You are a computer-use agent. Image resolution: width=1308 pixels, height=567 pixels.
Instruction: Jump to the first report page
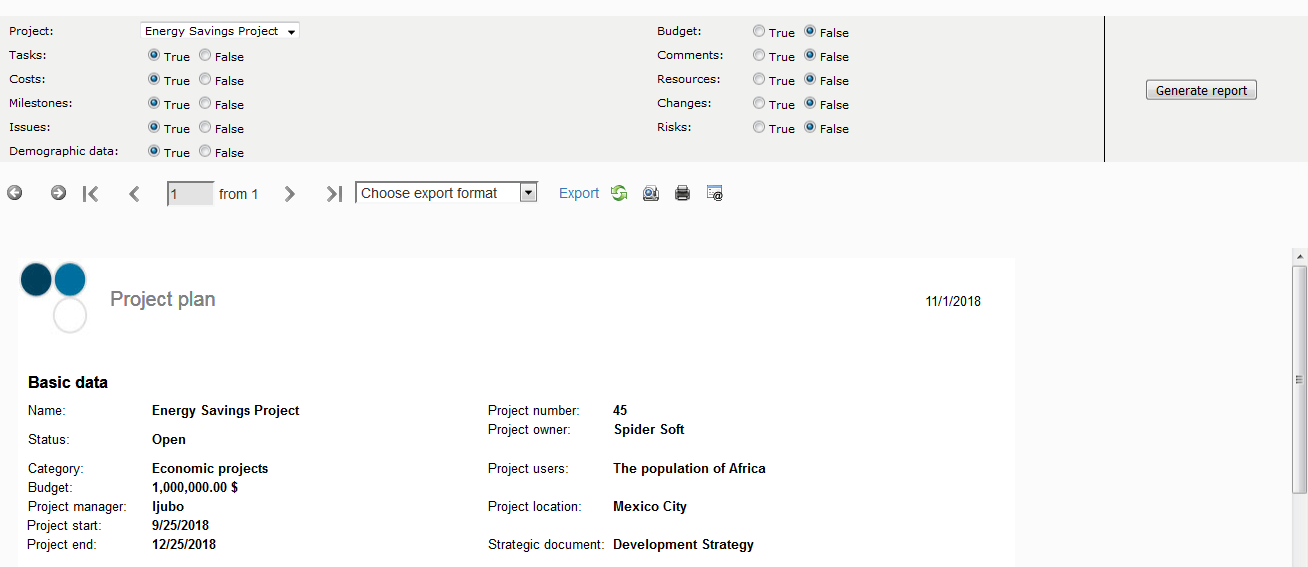91,194
